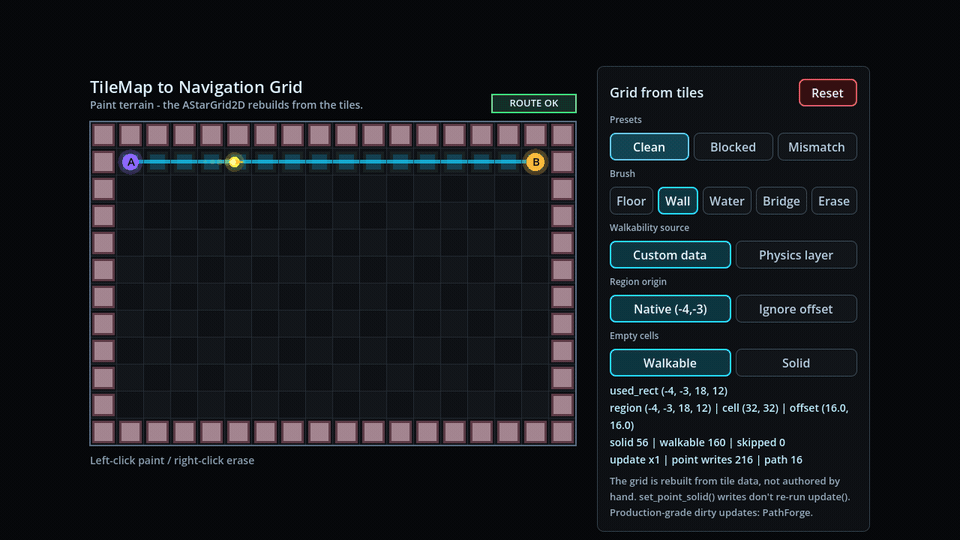Image resolution: width=960 pixels, height=540 pixels.
Task: Select the Mismatch preset
Action: coord(817,147)
